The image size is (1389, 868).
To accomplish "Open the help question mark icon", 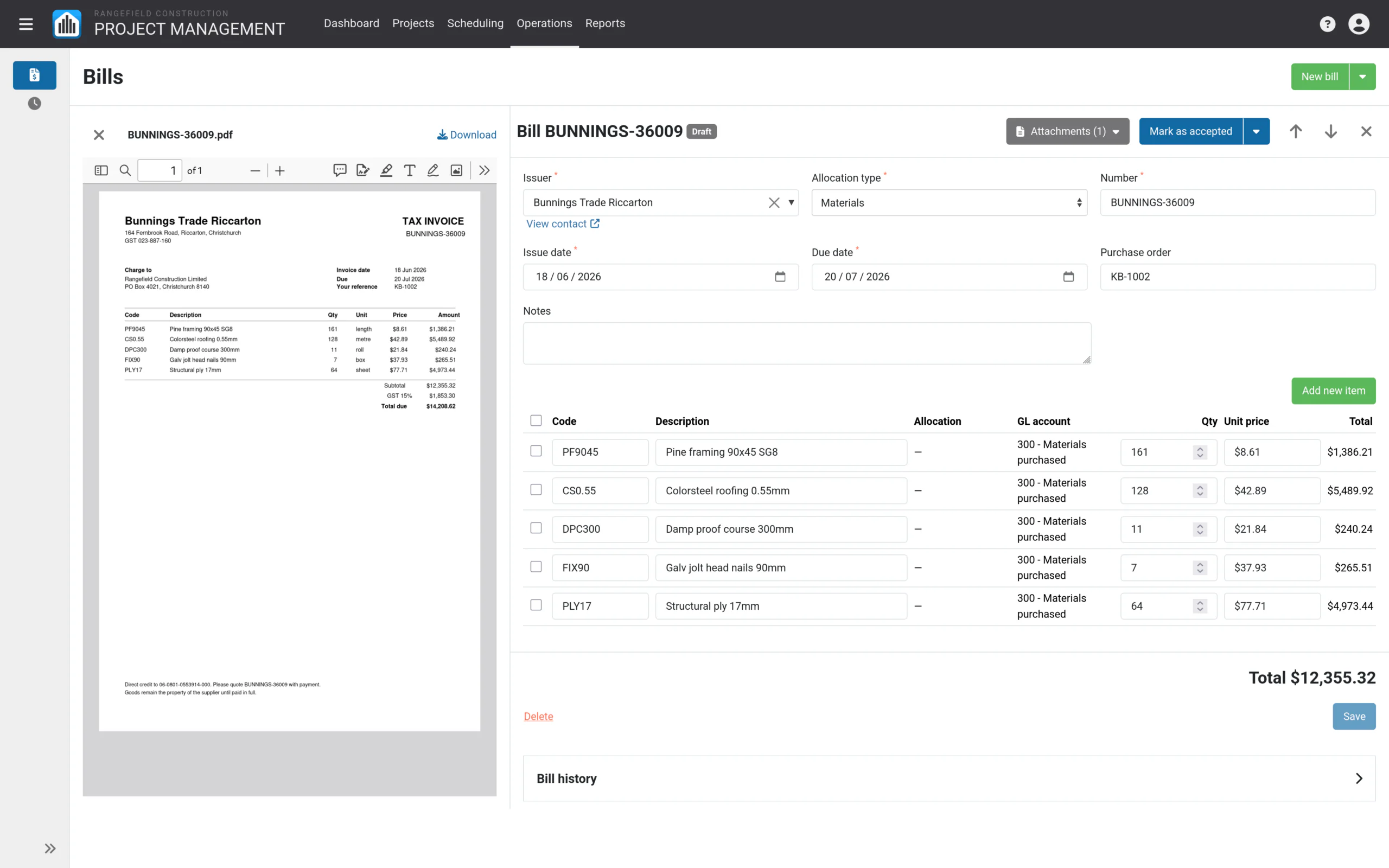I will (1327, 24).
